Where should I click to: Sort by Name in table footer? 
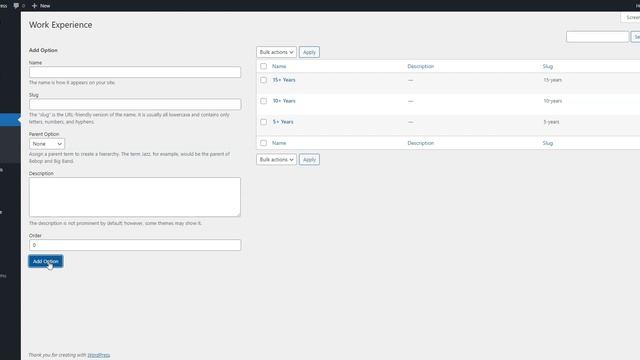tap(279, 143)
